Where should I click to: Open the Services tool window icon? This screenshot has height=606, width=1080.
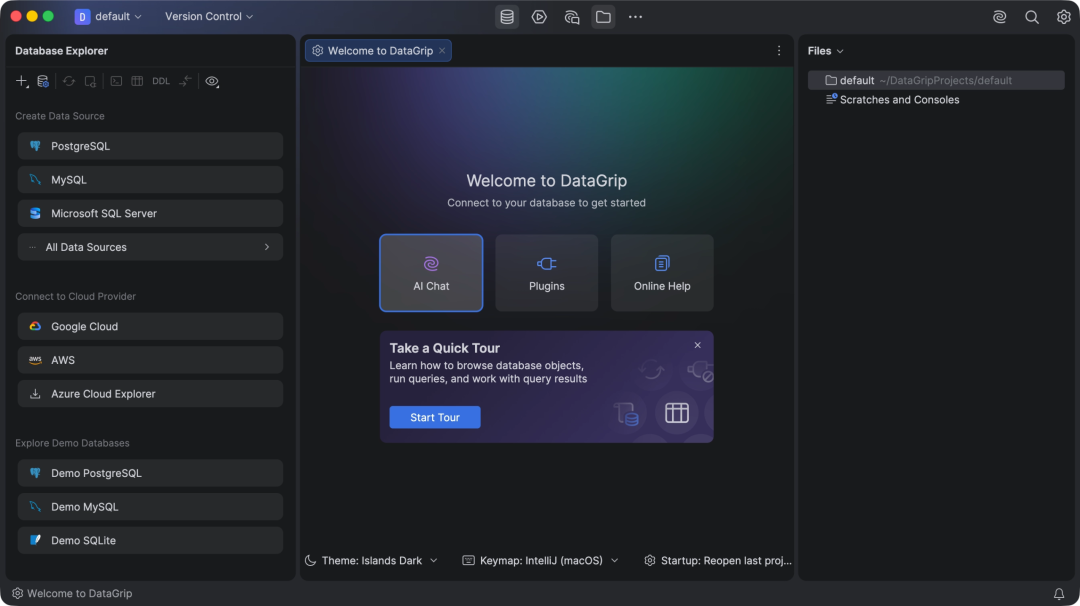pos(539,17)
